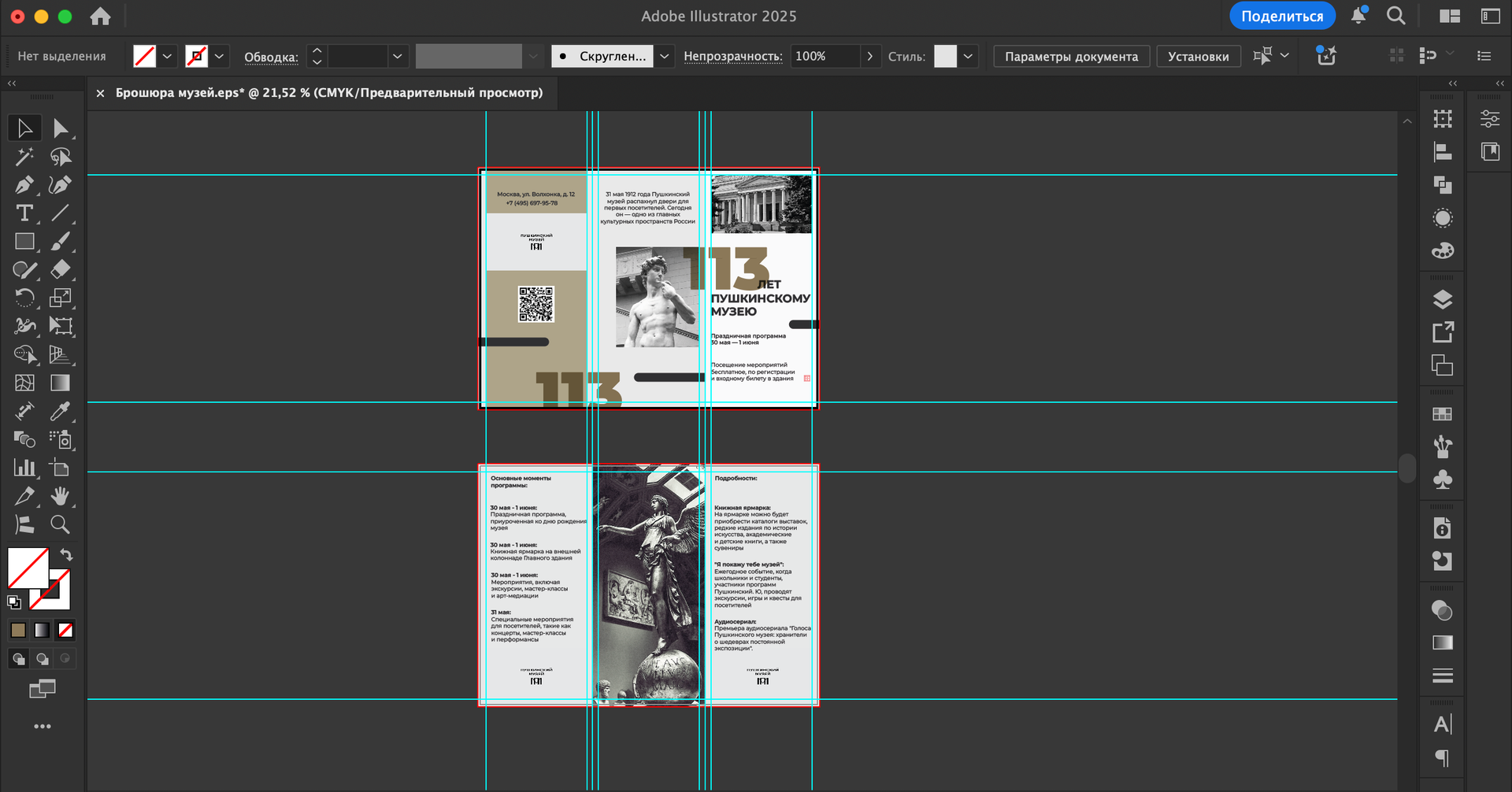Viewport: 1512px width, 792px height.
Task: Open graphic style dropdown arrow
Action: [968, 57]
